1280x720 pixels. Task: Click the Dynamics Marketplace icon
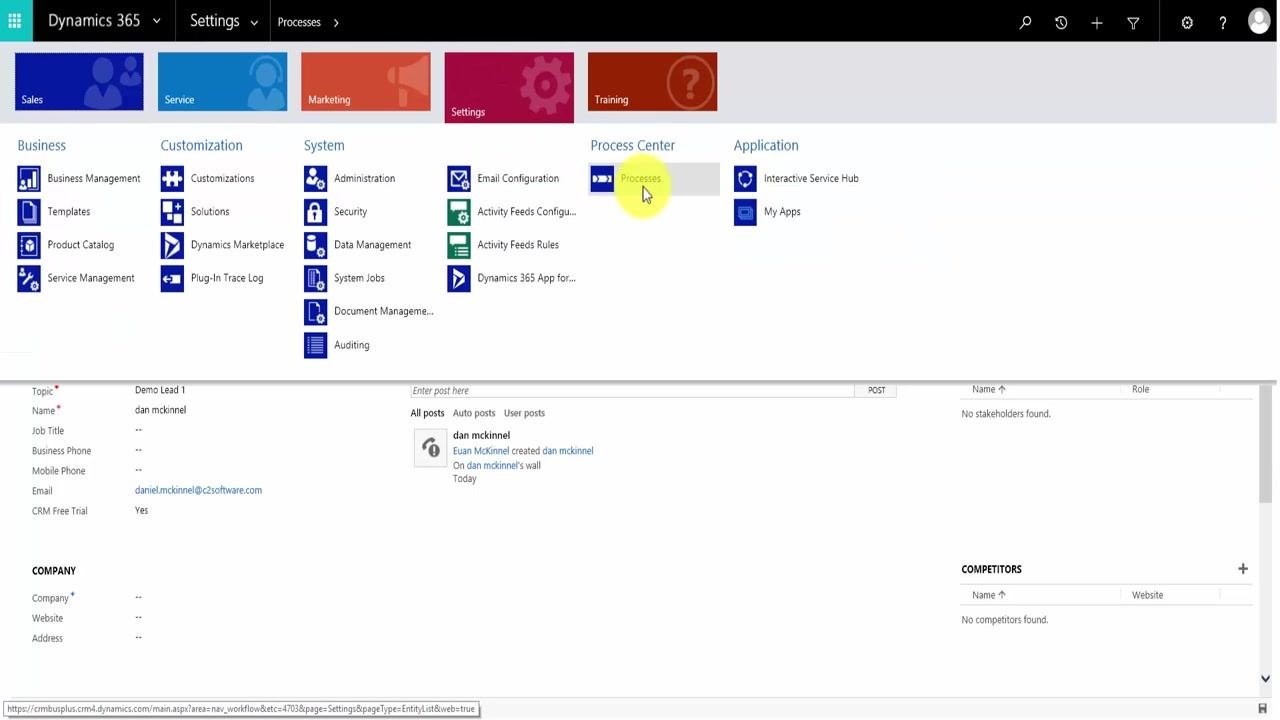point(172,245)
